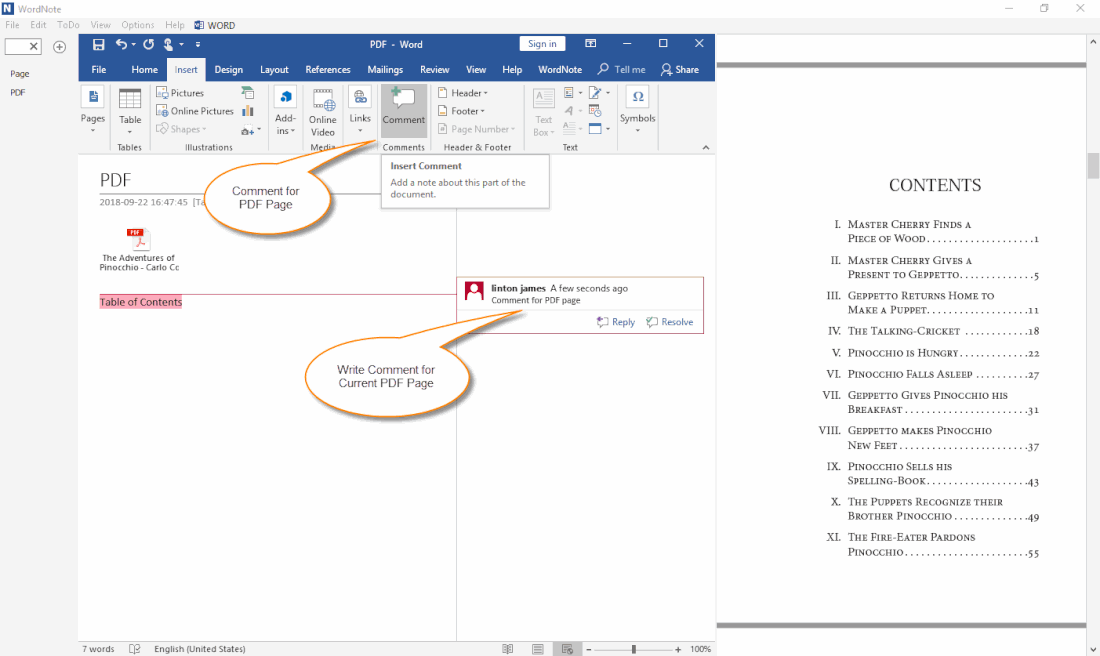Viewport: 1100px width, 656px height.
Task: Select the PDF page in left sidebar
Action: [x=18, y=92]
